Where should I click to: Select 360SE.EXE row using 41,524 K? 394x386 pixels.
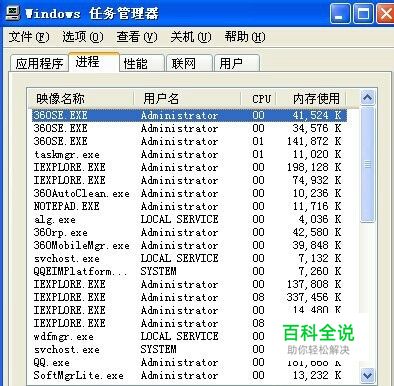click(x=189, y=115)
